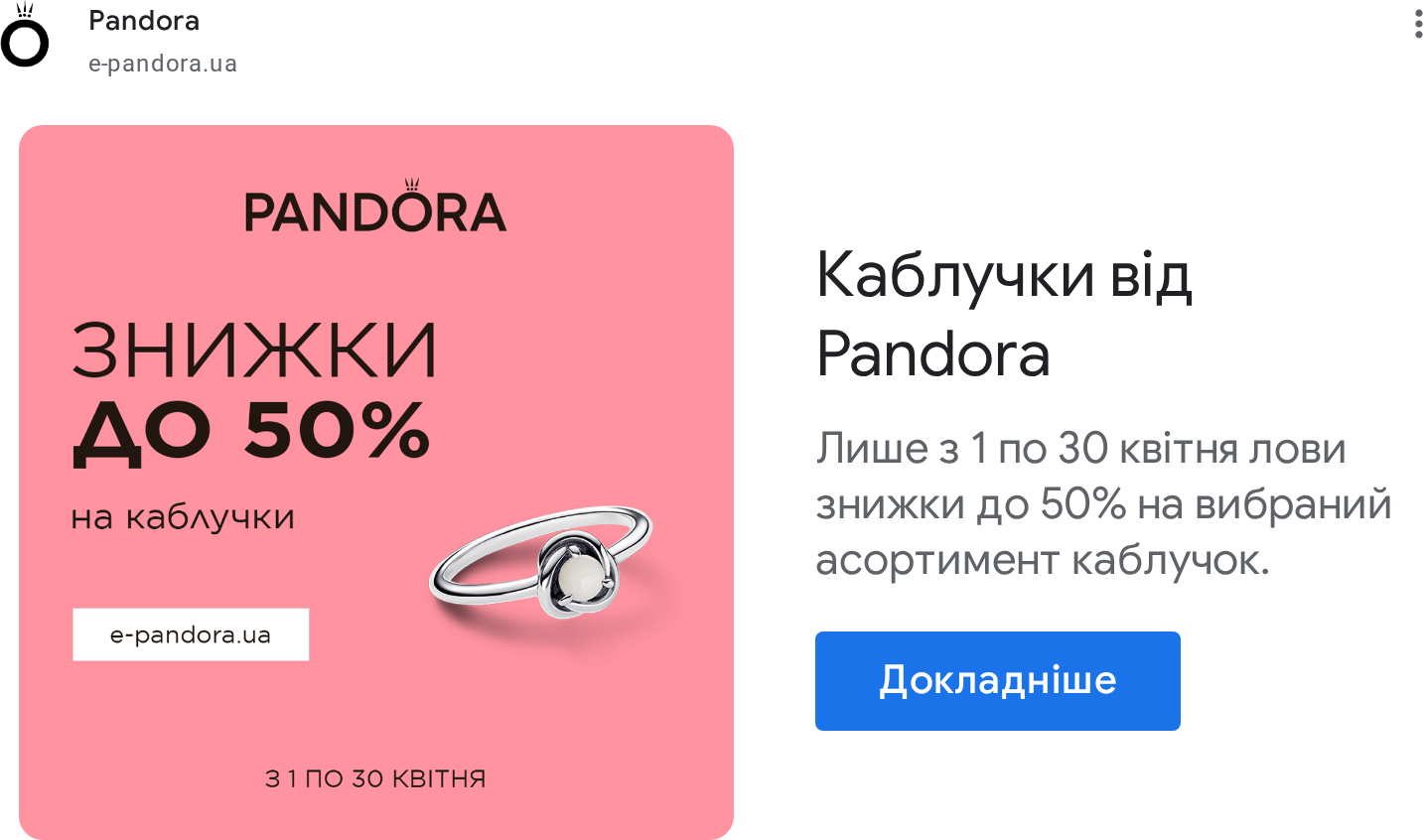Click the 'на каблучки' caption
Image resolution: width=1423 pixels, height=840 pixels.
[x=183, y=517]
